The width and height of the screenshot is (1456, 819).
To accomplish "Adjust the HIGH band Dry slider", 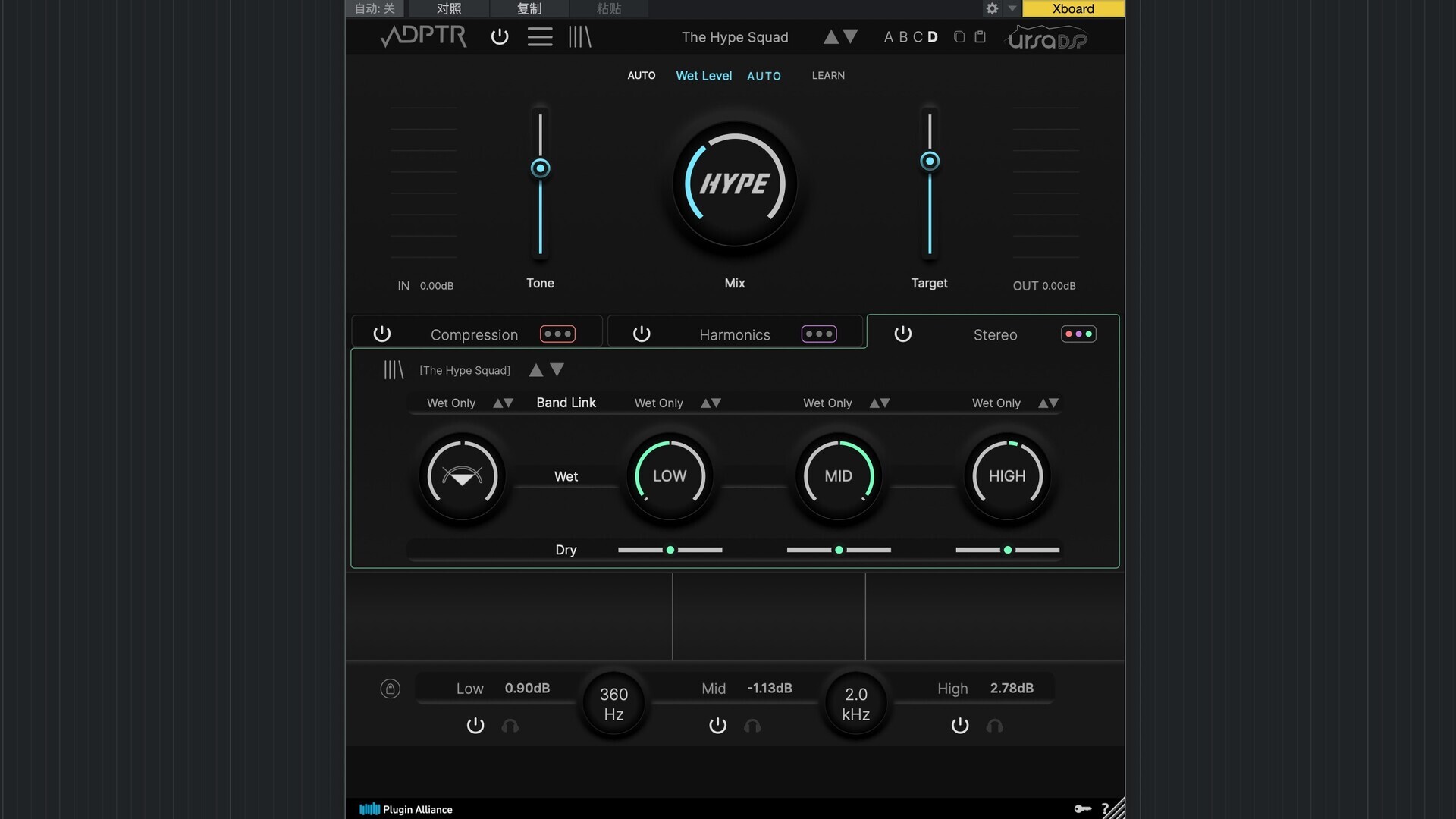I will tap(1008, 550).
